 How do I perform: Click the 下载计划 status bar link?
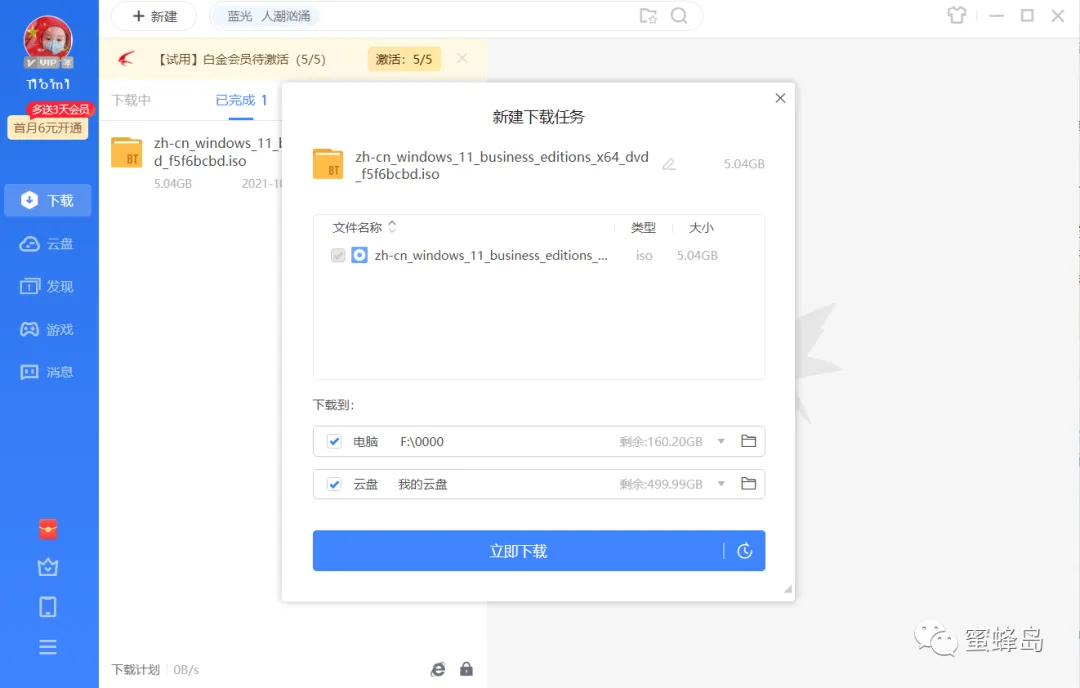(x=136, y=669)
